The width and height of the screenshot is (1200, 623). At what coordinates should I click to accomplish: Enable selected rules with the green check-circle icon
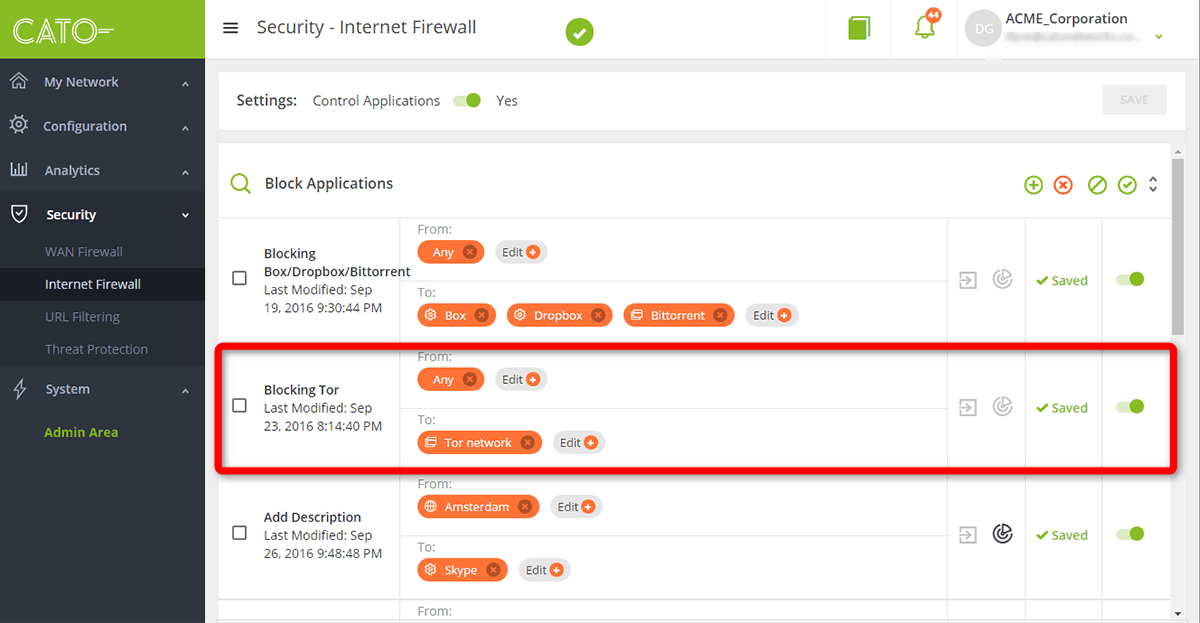(1127, 185)
